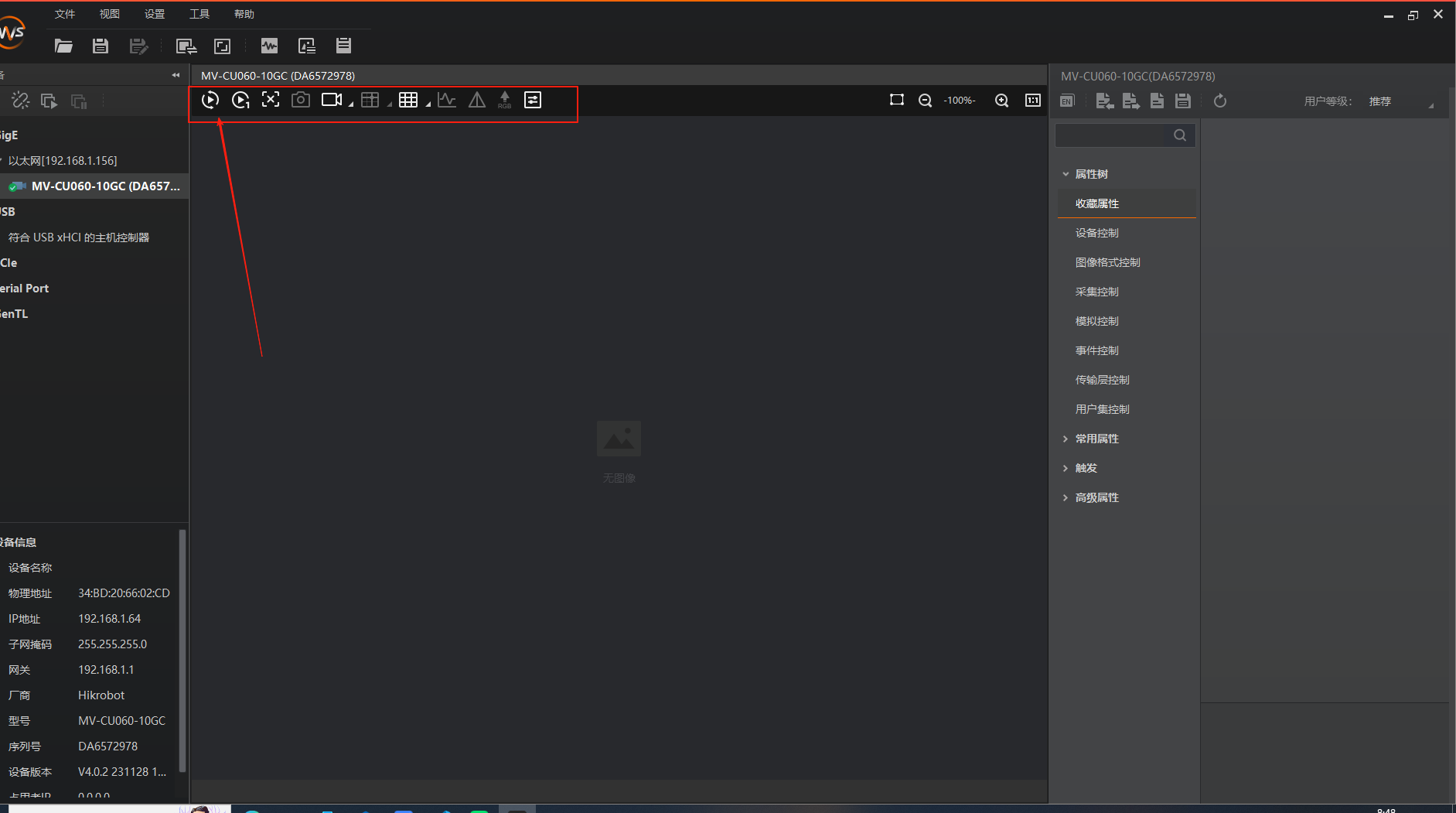This screenshot has height=813, width=1456.
Task: Open the parameter adjustment panel icon
Action: [x=533, y=100]
